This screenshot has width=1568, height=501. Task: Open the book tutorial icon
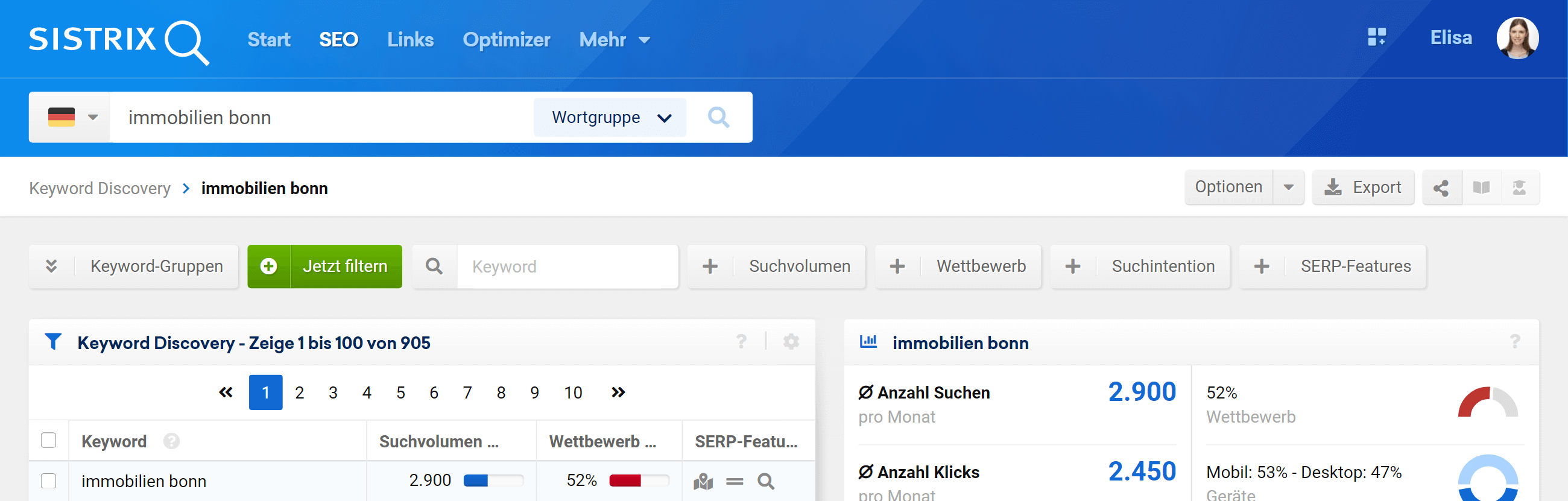tap(1481, 188)
